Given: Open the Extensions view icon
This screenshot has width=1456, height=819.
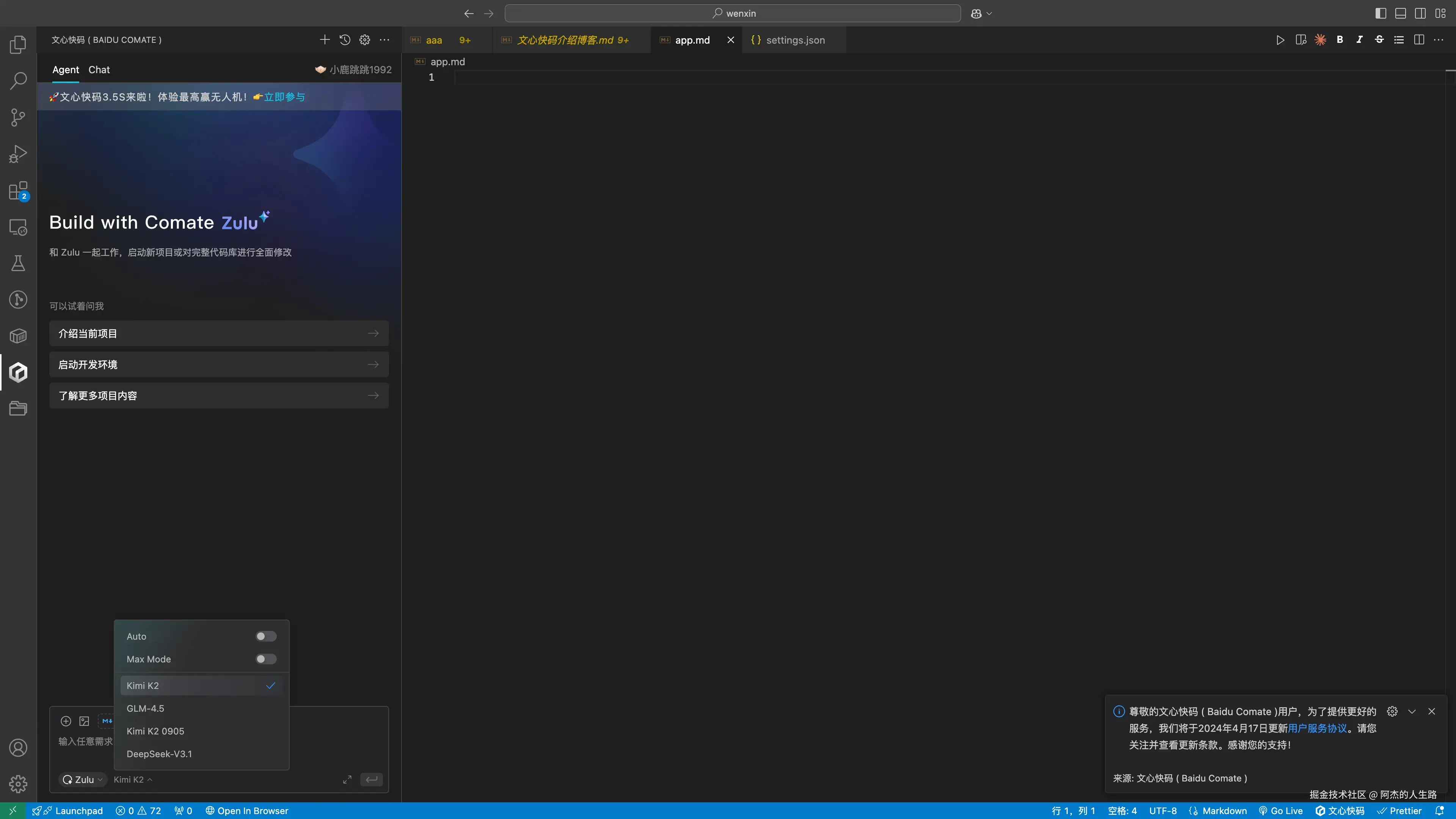Looking at the screenshot, I should [x=18, y=191].
